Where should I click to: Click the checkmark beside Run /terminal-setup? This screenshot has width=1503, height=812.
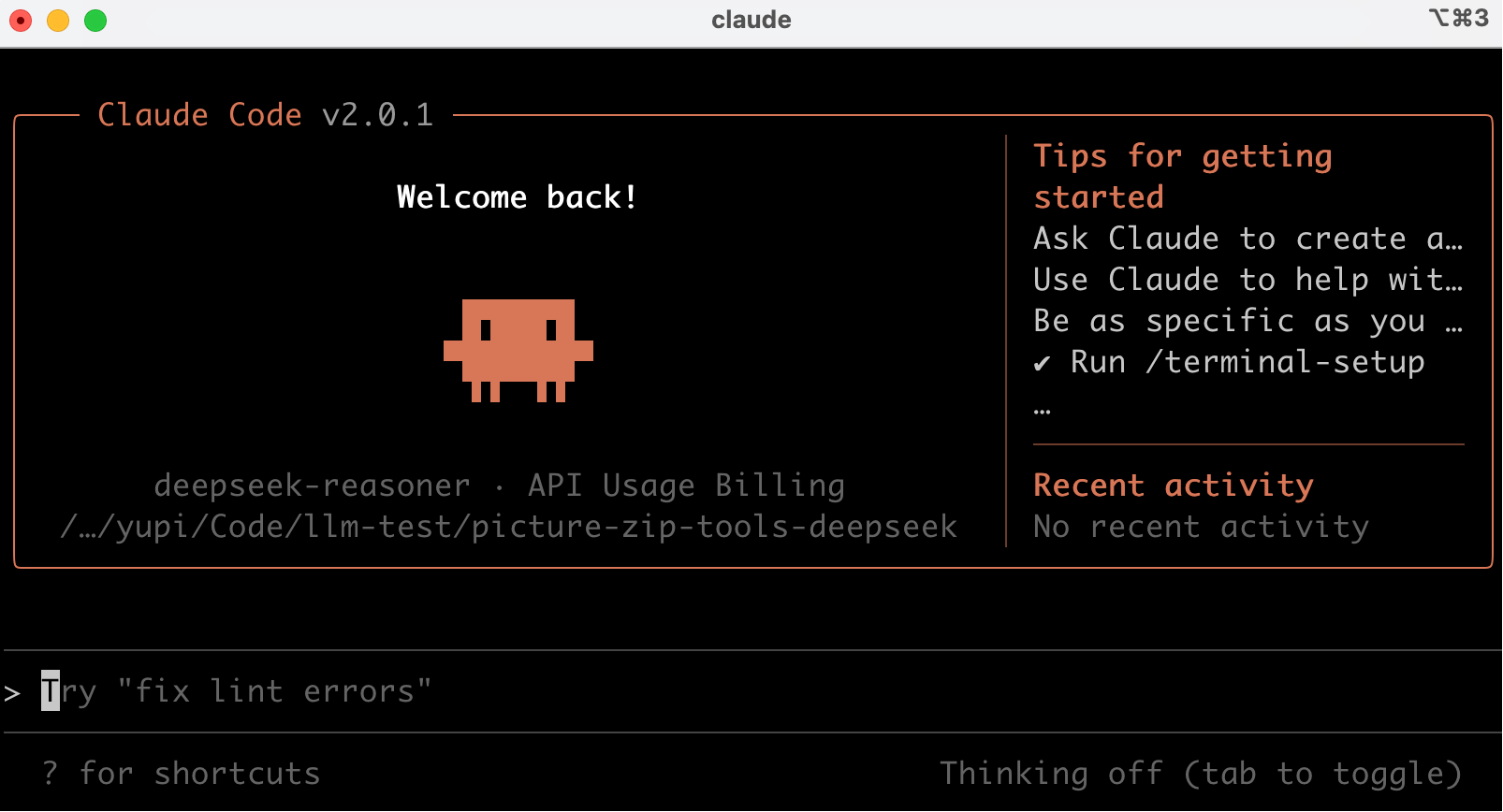pos(1042,363)
